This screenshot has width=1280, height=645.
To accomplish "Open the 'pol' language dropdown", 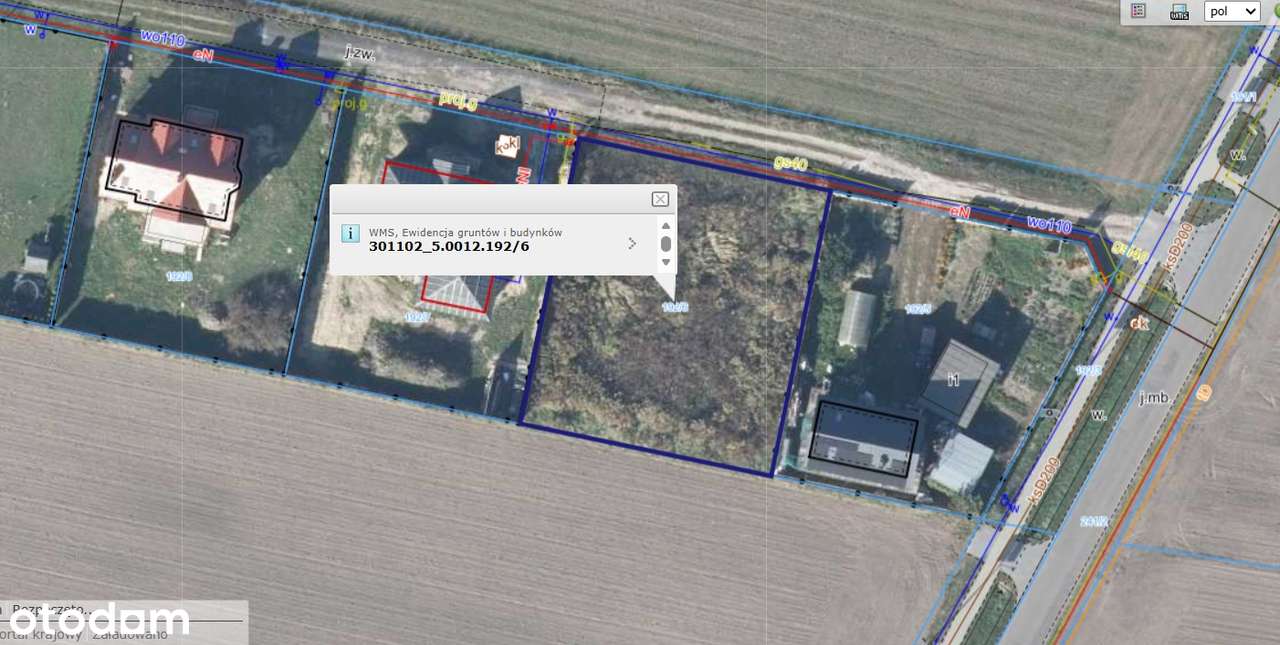I will [x=1232, y=11].
